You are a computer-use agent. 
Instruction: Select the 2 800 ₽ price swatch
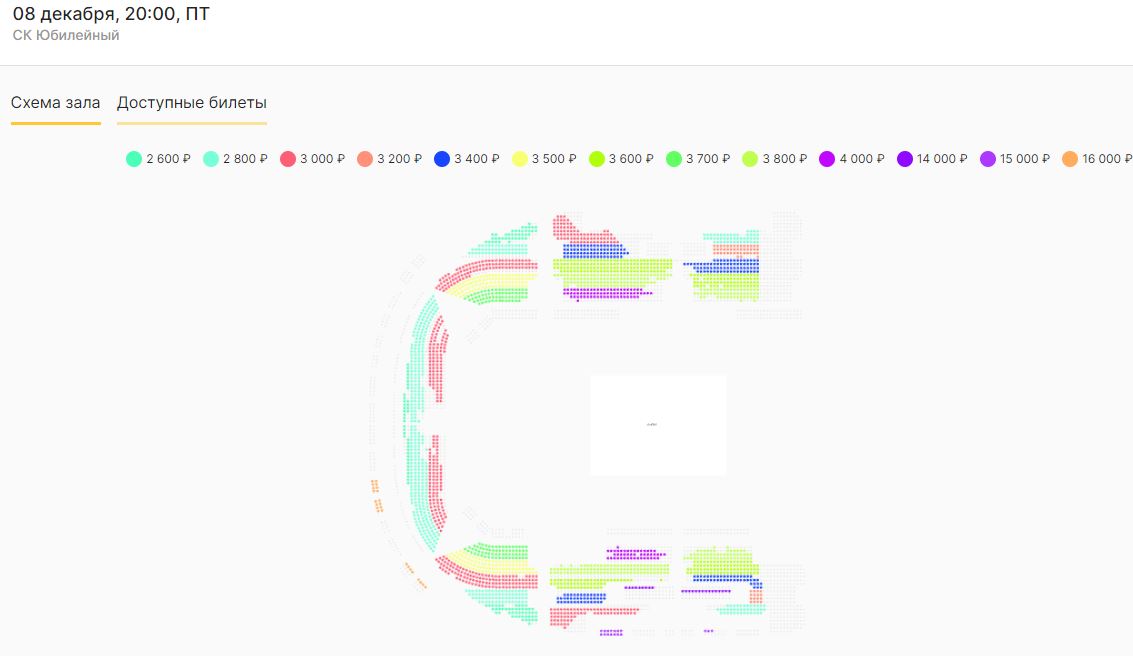coord(211,159)
